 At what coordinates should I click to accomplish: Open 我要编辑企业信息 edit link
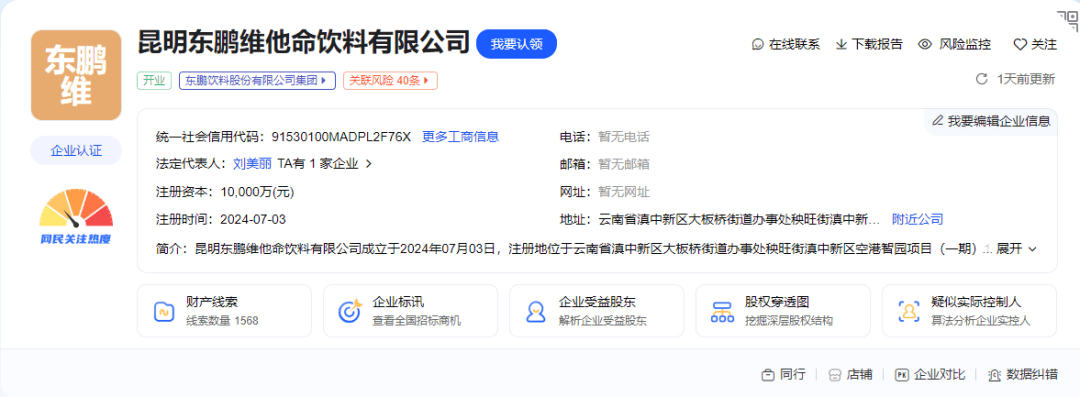999,121
